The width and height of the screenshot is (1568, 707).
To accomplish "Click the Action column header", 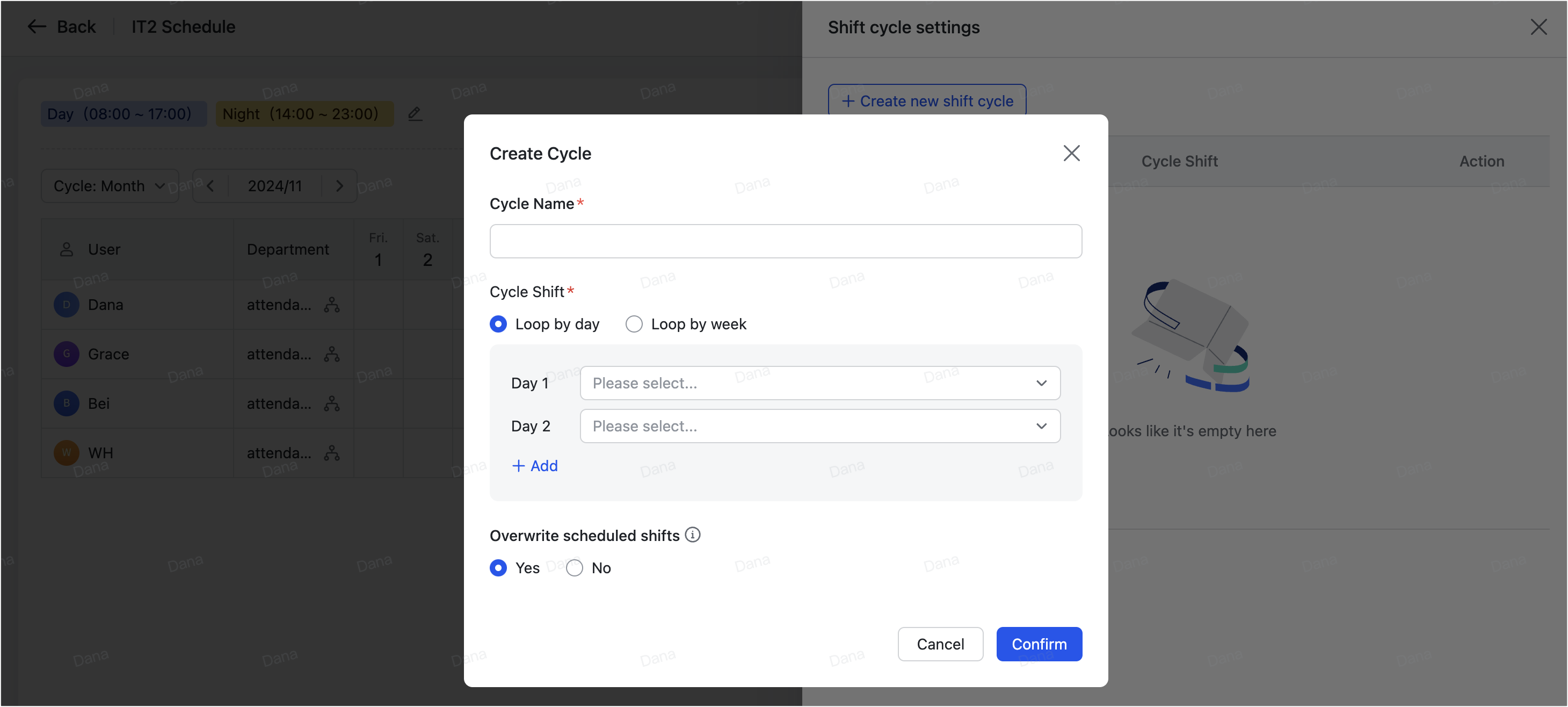I will coord(1482,161).
